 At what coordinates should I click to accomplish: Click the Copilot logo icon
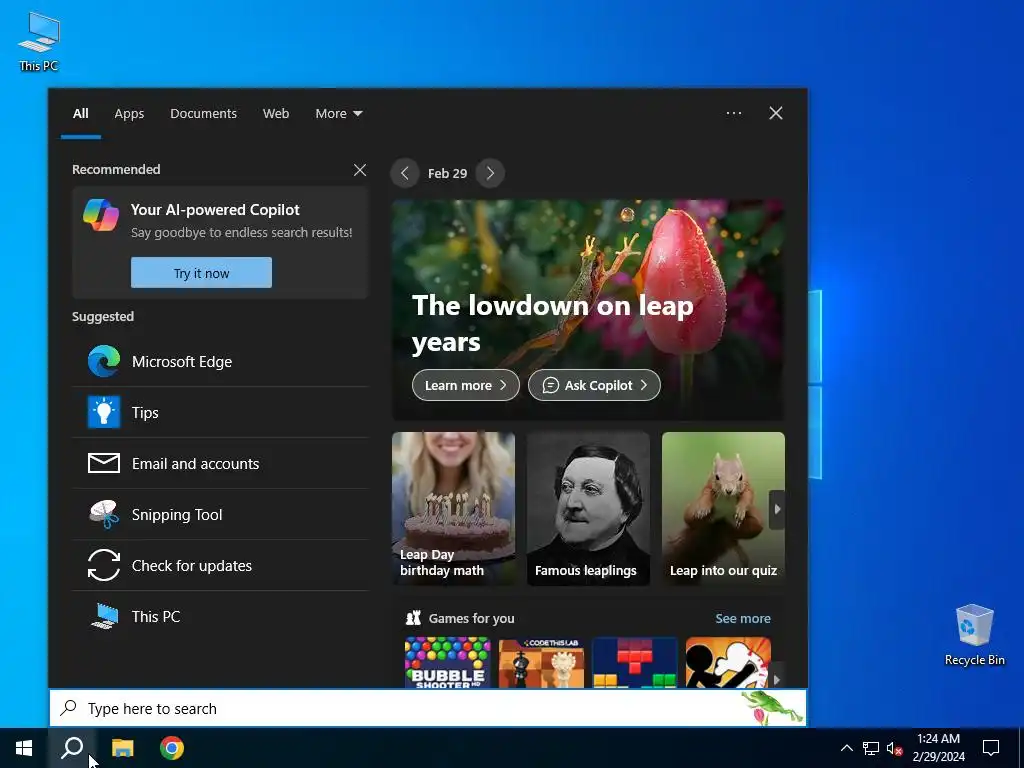(x=101, y=215)
